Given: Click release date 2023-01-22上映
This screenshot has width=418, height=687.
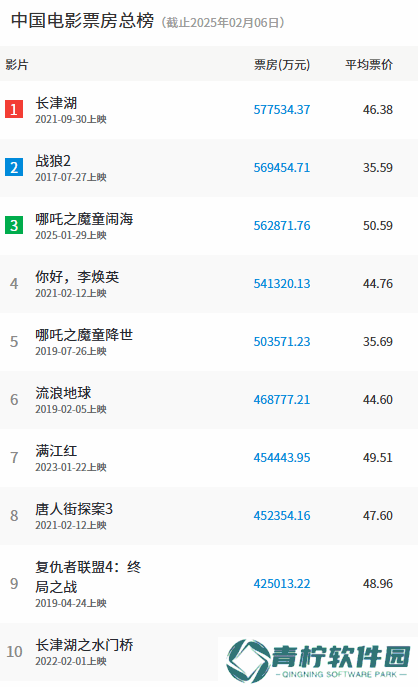Looking at the screenshot, I should click(71, 467).
